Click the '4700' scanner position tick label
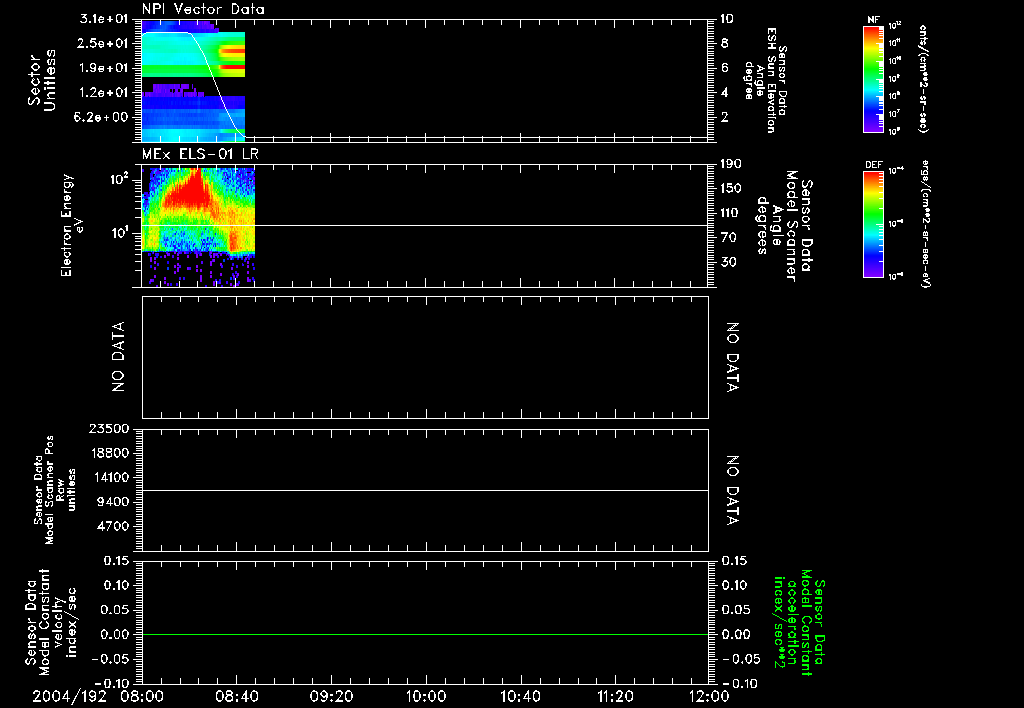This screenshot has height=708, width=1024. (x=113, y=526)
